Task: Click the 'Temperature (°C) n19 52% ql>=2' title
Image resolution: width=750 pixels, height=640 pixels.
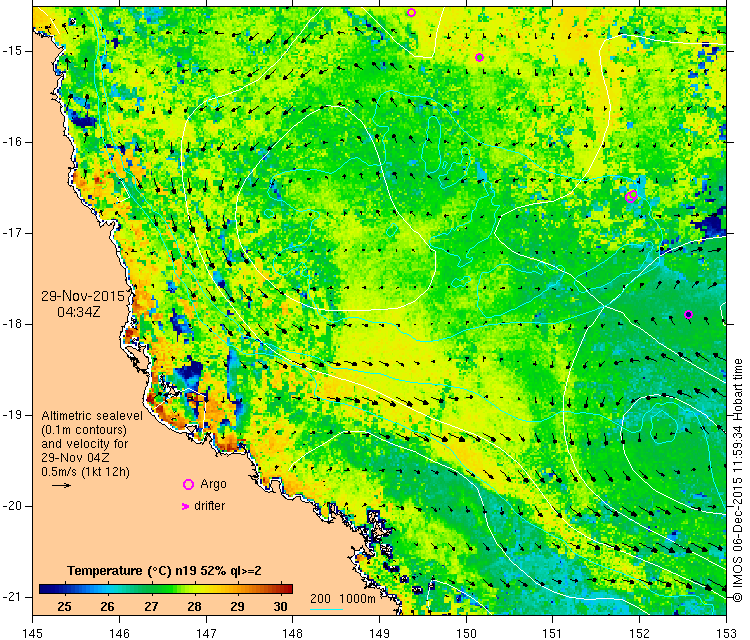Action: coord(164,571)
